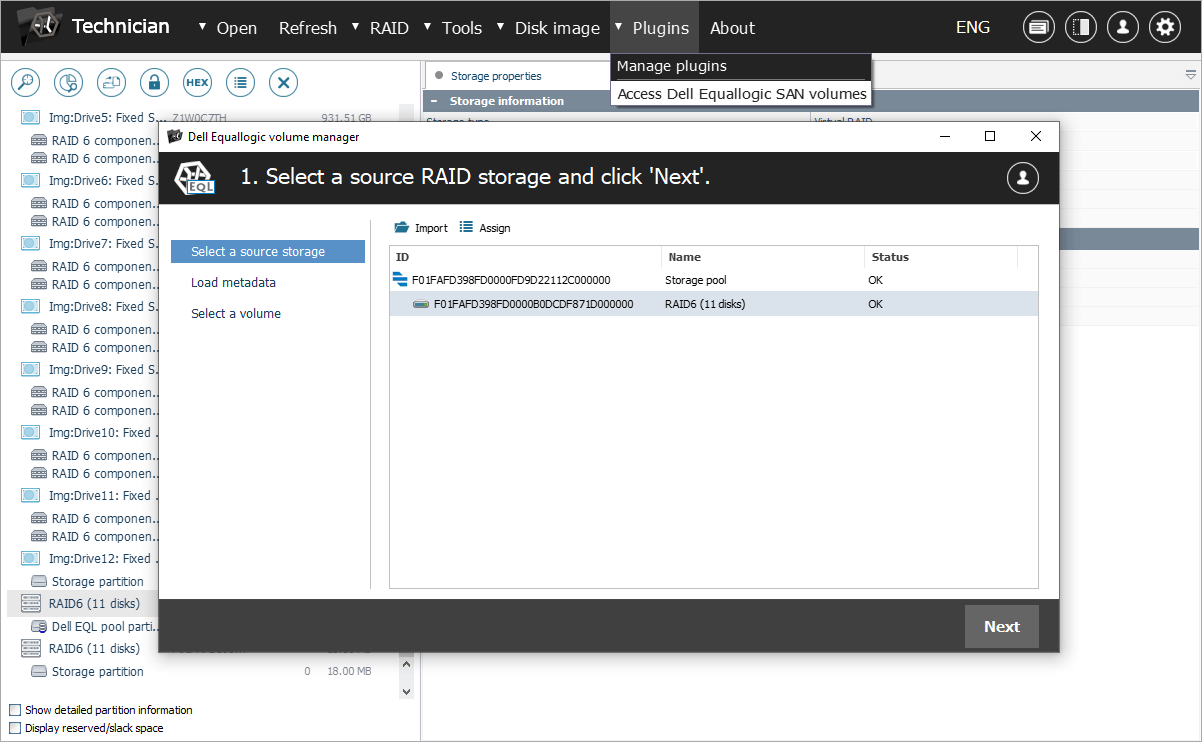1202x742 pixels.
Task: Select Img:Drive7 in the storage tree
Action: coord(103,244)
